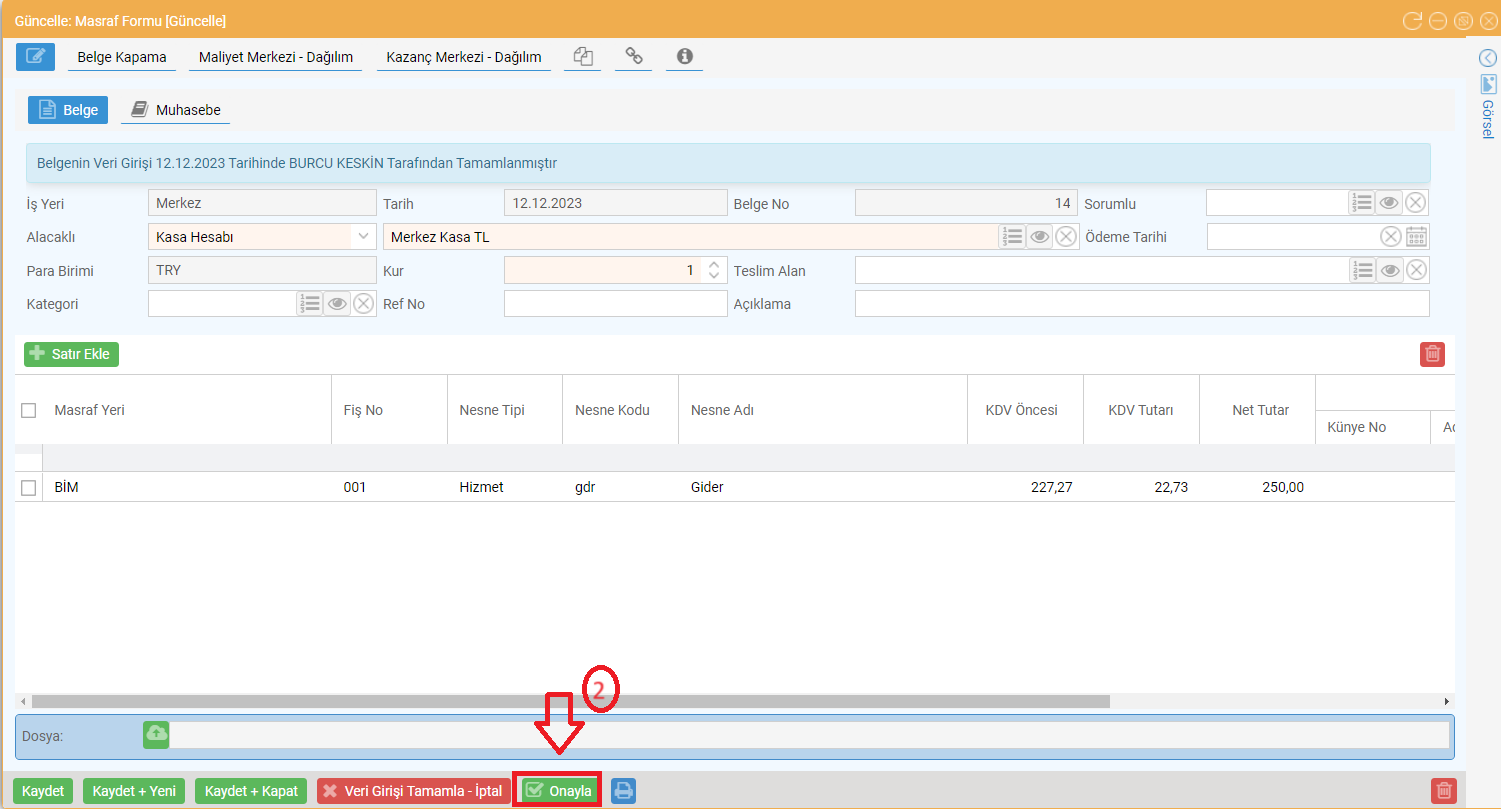The image size is (1501, 809).
Task: Open Merkez Kasa TL lookup list icon
Action: [1012, 236]
